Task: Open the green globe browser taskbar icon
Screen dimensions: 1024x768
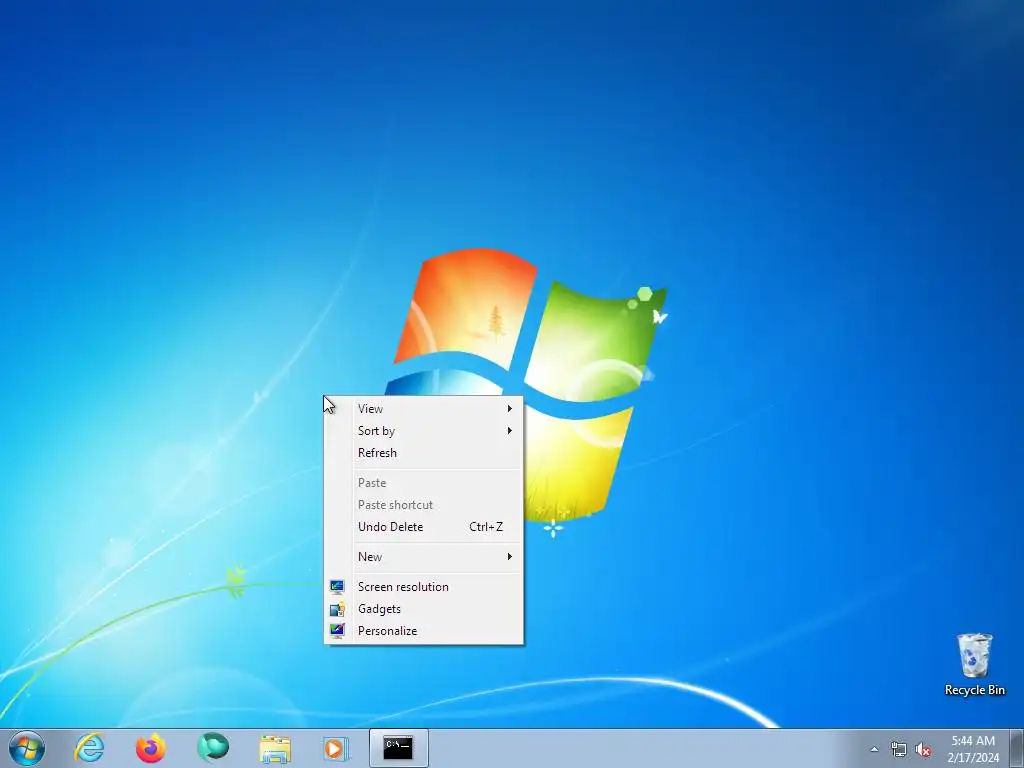Action: tap(213, 747)
